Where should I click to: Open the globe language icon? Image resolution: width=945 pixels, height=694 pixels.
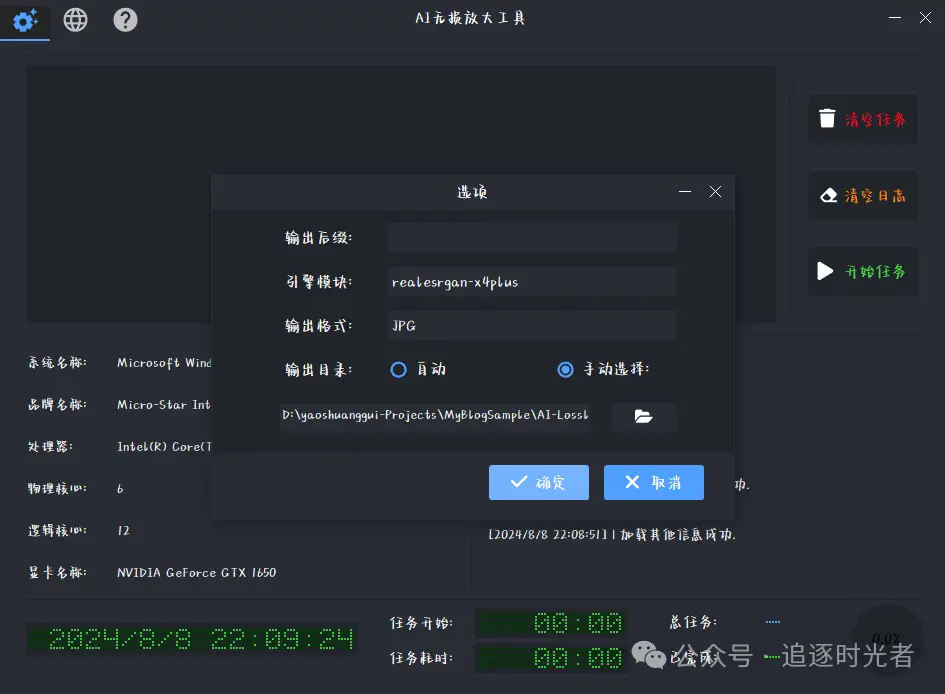pos(75,19)
